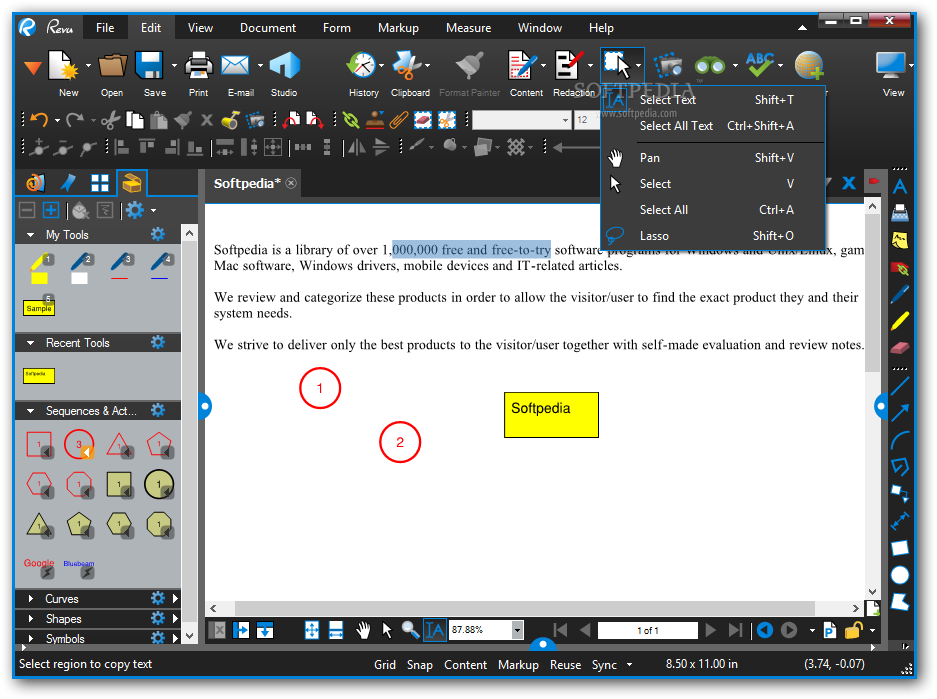Go to previous page button
The image size is (937, 699).
(x=585, y=630)
